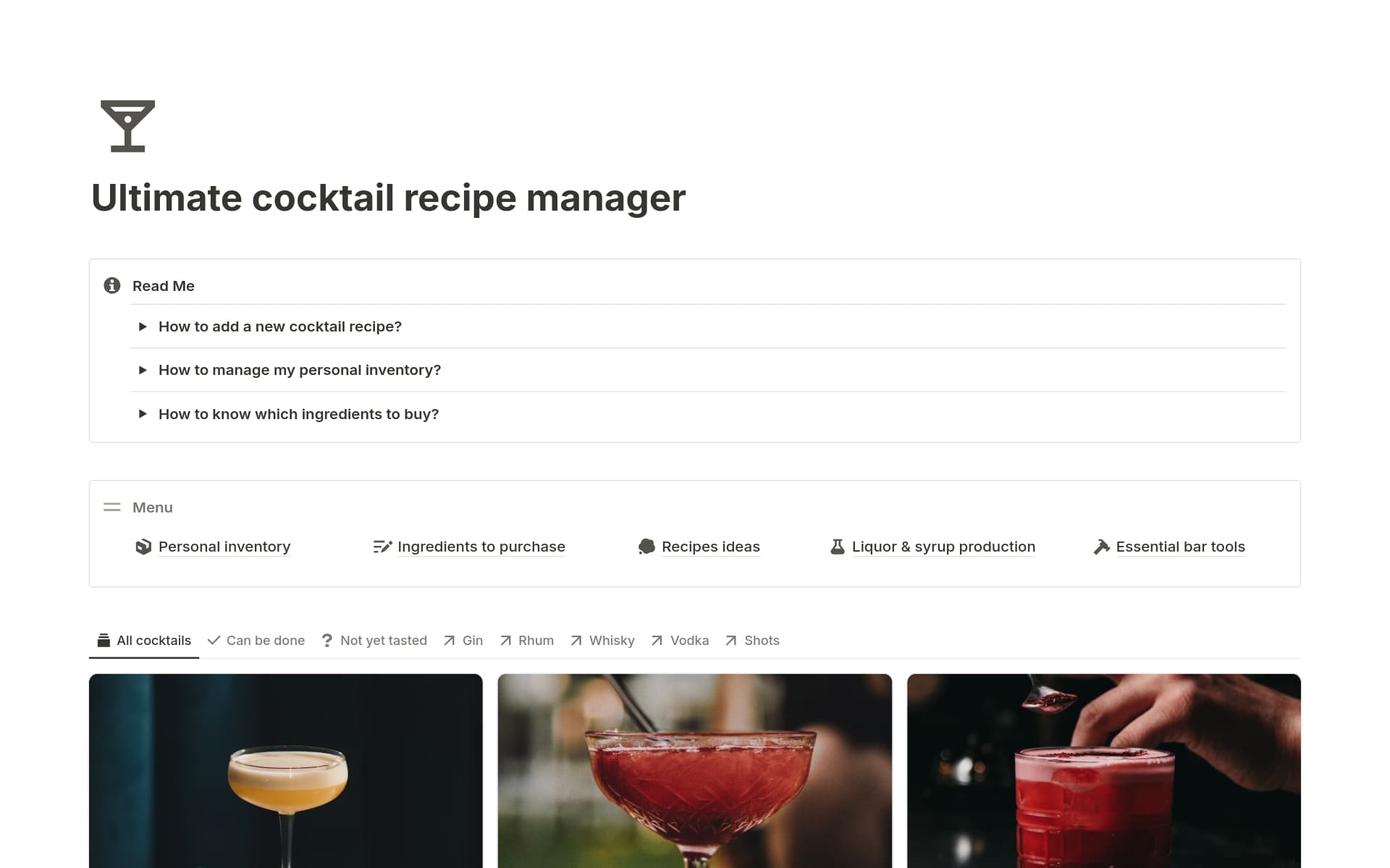Open the Shots view tab
Viewport: 1390px width, 868px height.
pyautogui.click(x=752, y=641)
